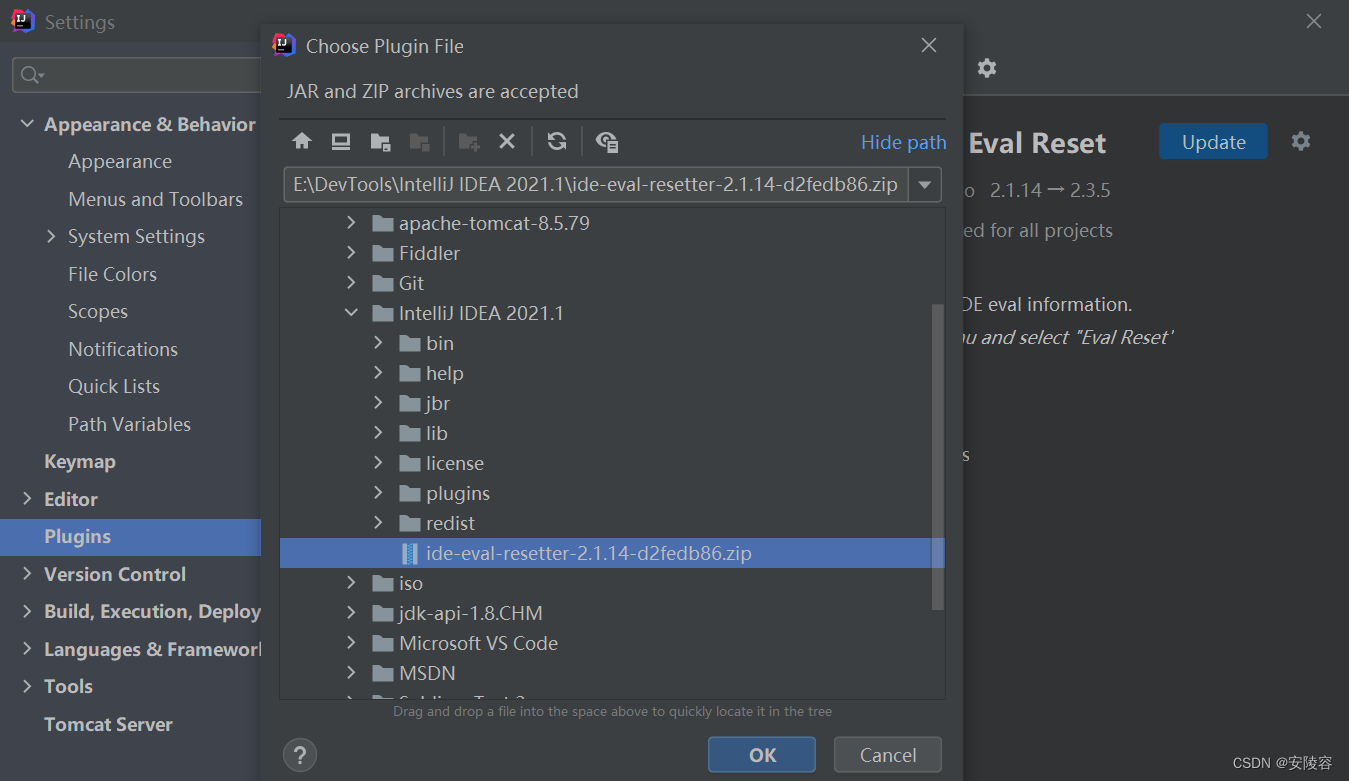Click the new folder toolbar icon

468,142
